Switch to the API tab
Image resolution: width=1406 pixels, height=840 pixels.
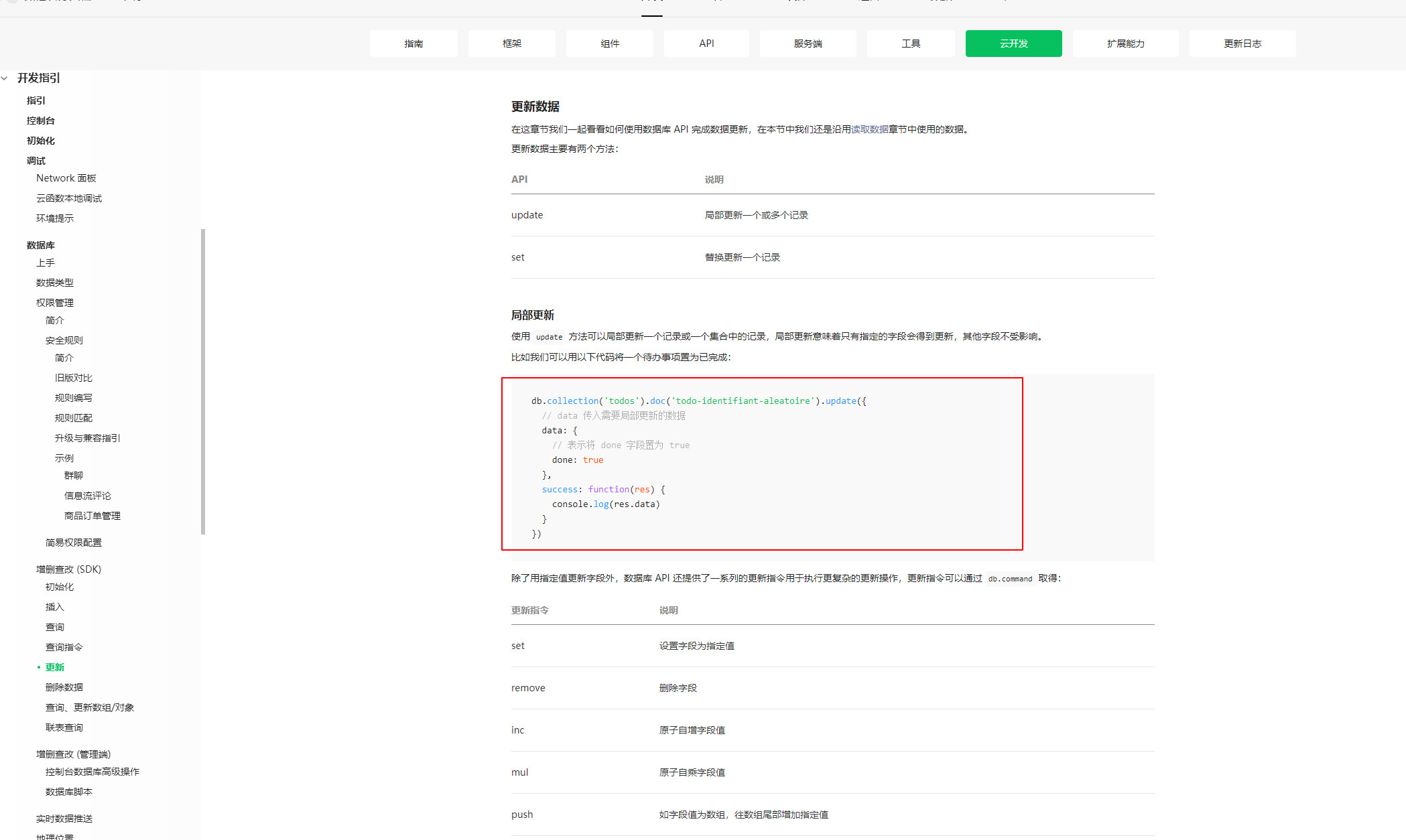coord(706,44)
